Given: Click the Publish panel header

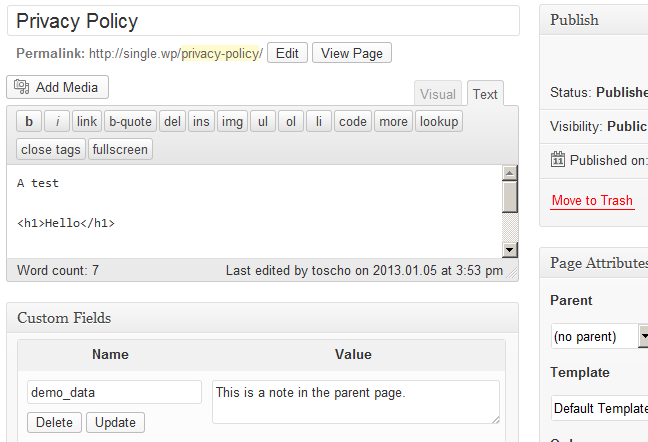Looking at the screenshot, I should coord(594,20).
